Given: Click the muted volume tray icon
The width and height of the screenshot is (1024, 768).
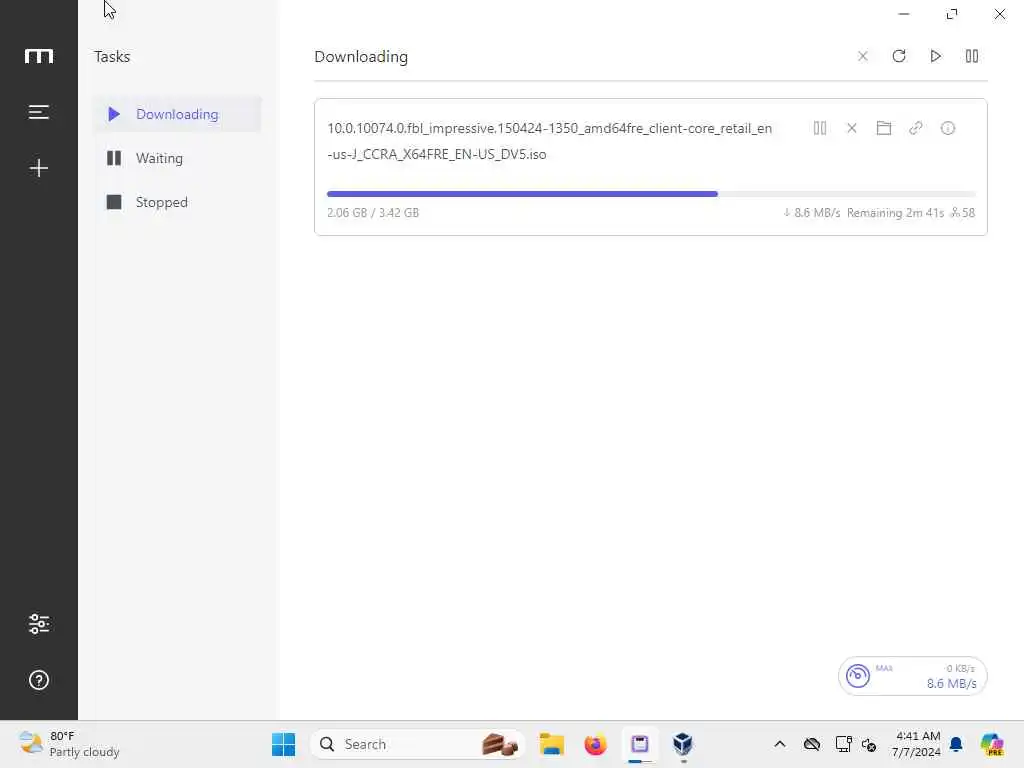Looking at the screenshot, I should [869, 744].
